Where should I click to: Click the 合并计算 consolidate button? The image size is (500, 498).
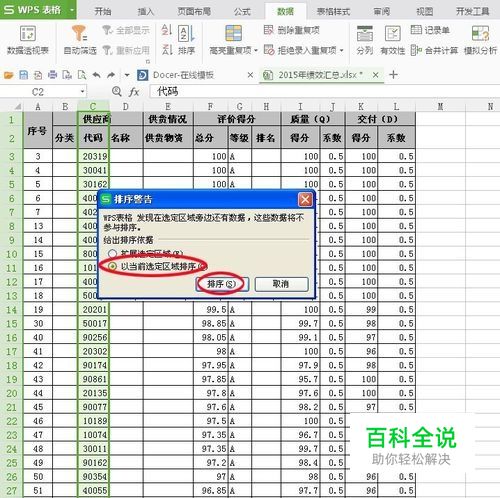click(x=434, y=50)
